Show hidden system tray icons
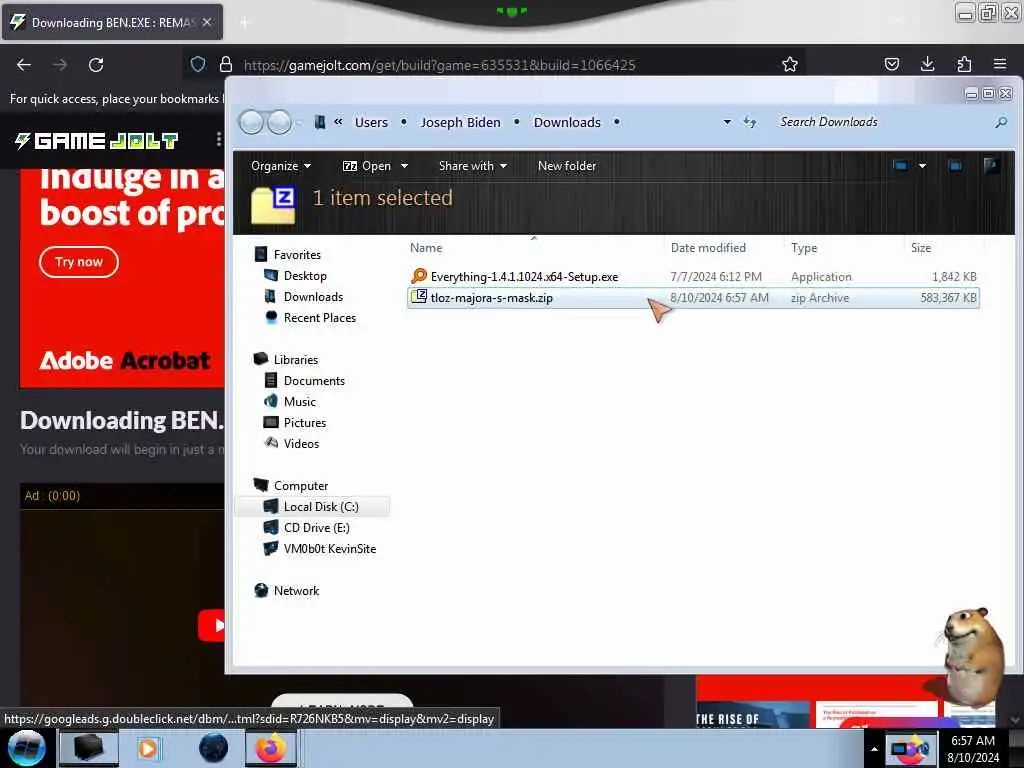Viewport: 1024px width, 768px height. (874, 748)
